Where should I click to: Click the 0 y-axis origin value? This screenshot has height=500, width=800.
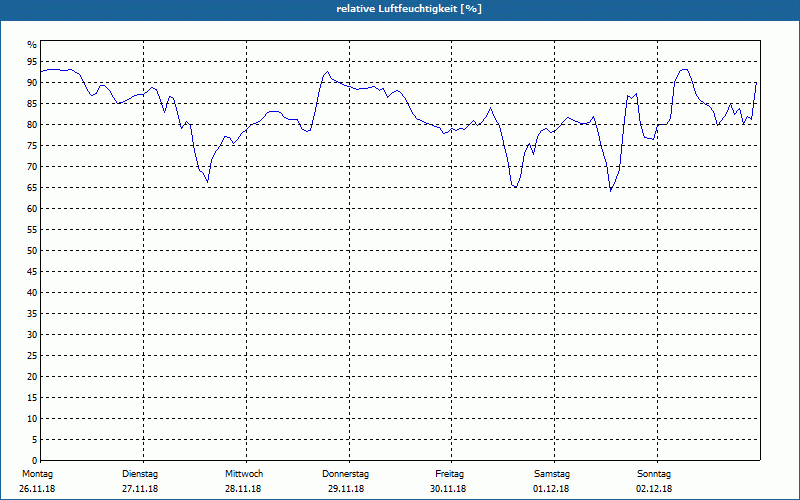35,461
